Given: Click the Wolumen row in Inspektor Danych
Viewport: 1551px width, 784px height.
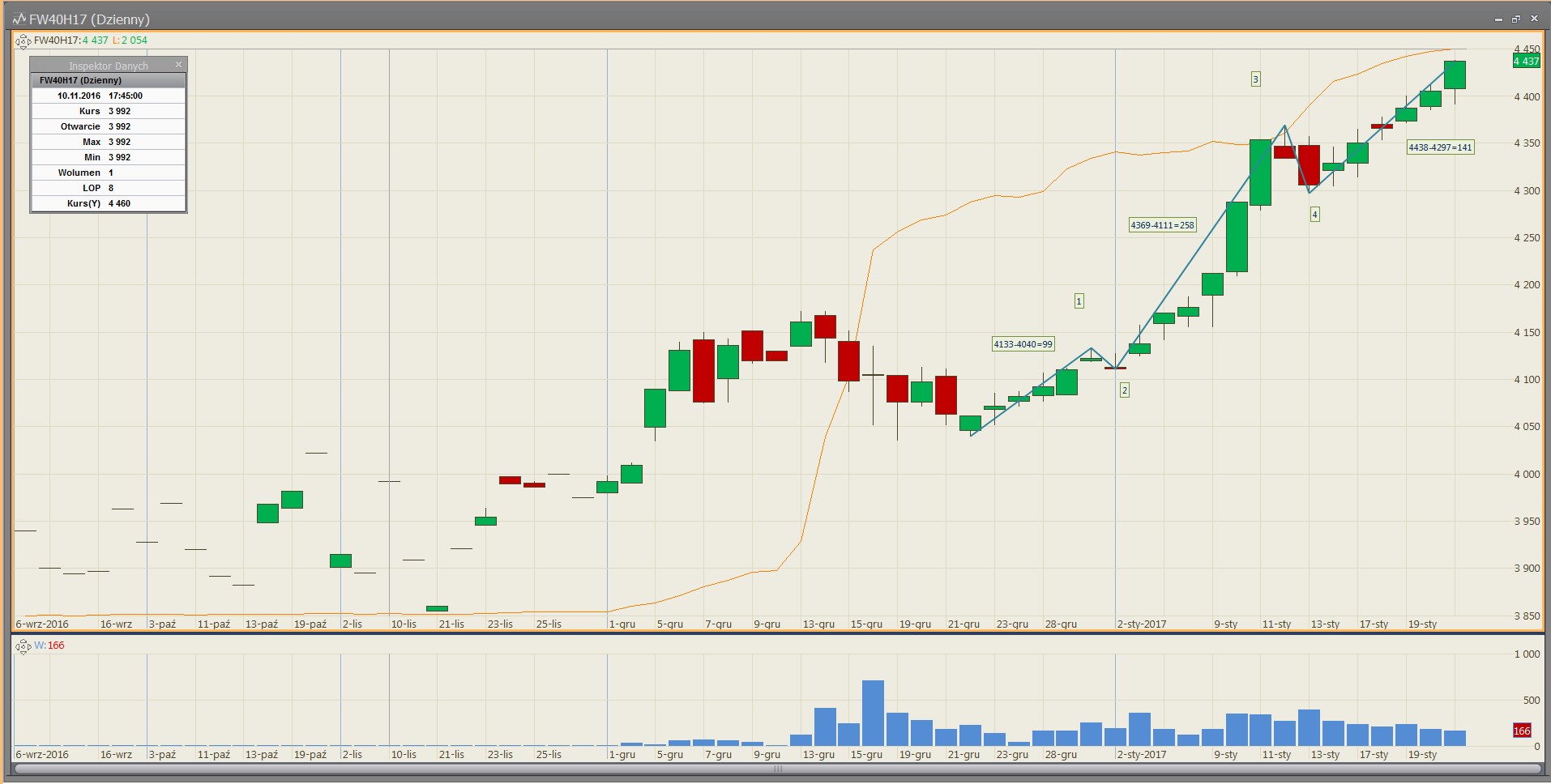Looking at the screenshot, I should [x=109, y=173].
